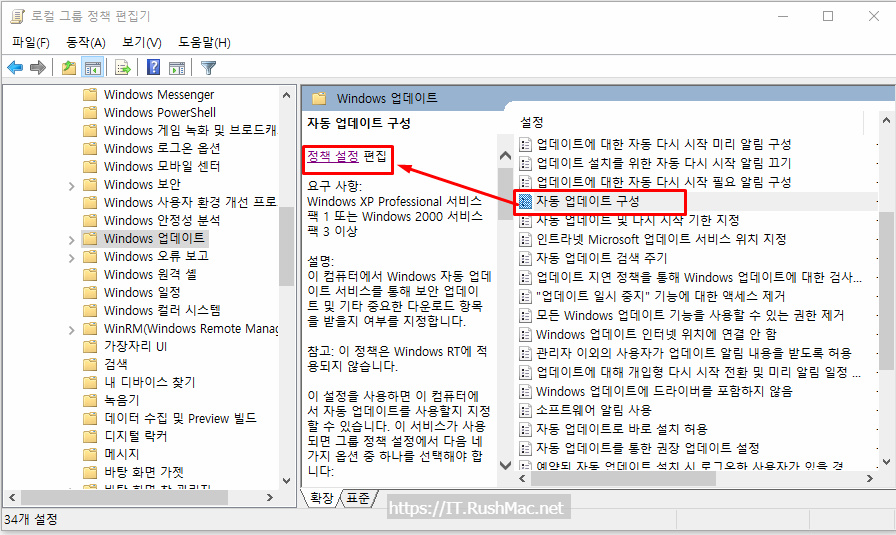This screenshot has width=896, height=535.
Task: Select 업데이트에 대한 자동 다시 시작 미리 알림 구성
Action: click(x=663, y=144)
